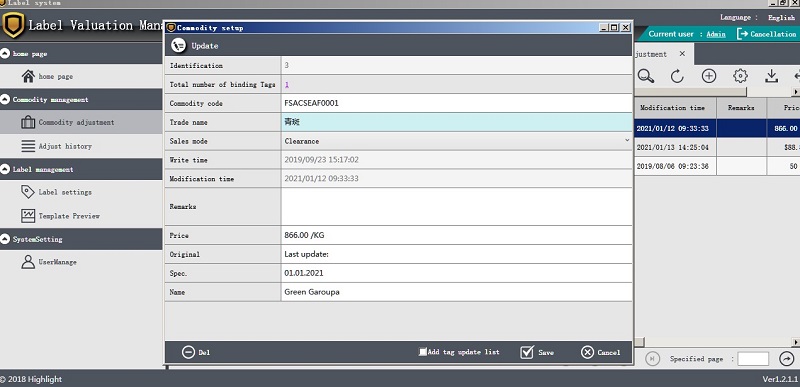The image size is (800, 387).
Task: Click the Remarks text area
Action: [x=457, y=207]
